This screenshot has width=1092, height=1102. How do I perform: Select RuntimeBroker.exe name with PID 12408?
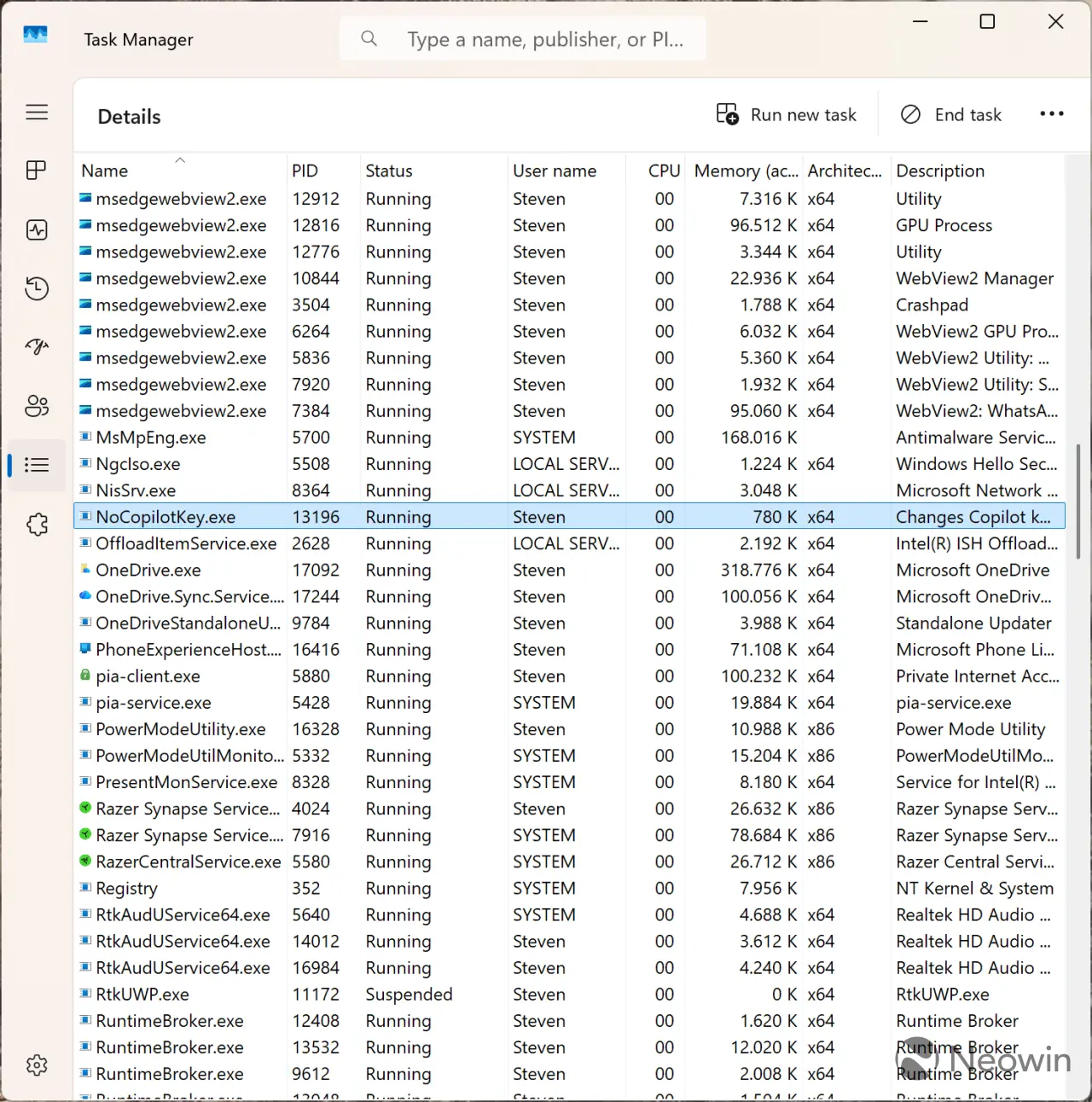(x=170, y=1021)
